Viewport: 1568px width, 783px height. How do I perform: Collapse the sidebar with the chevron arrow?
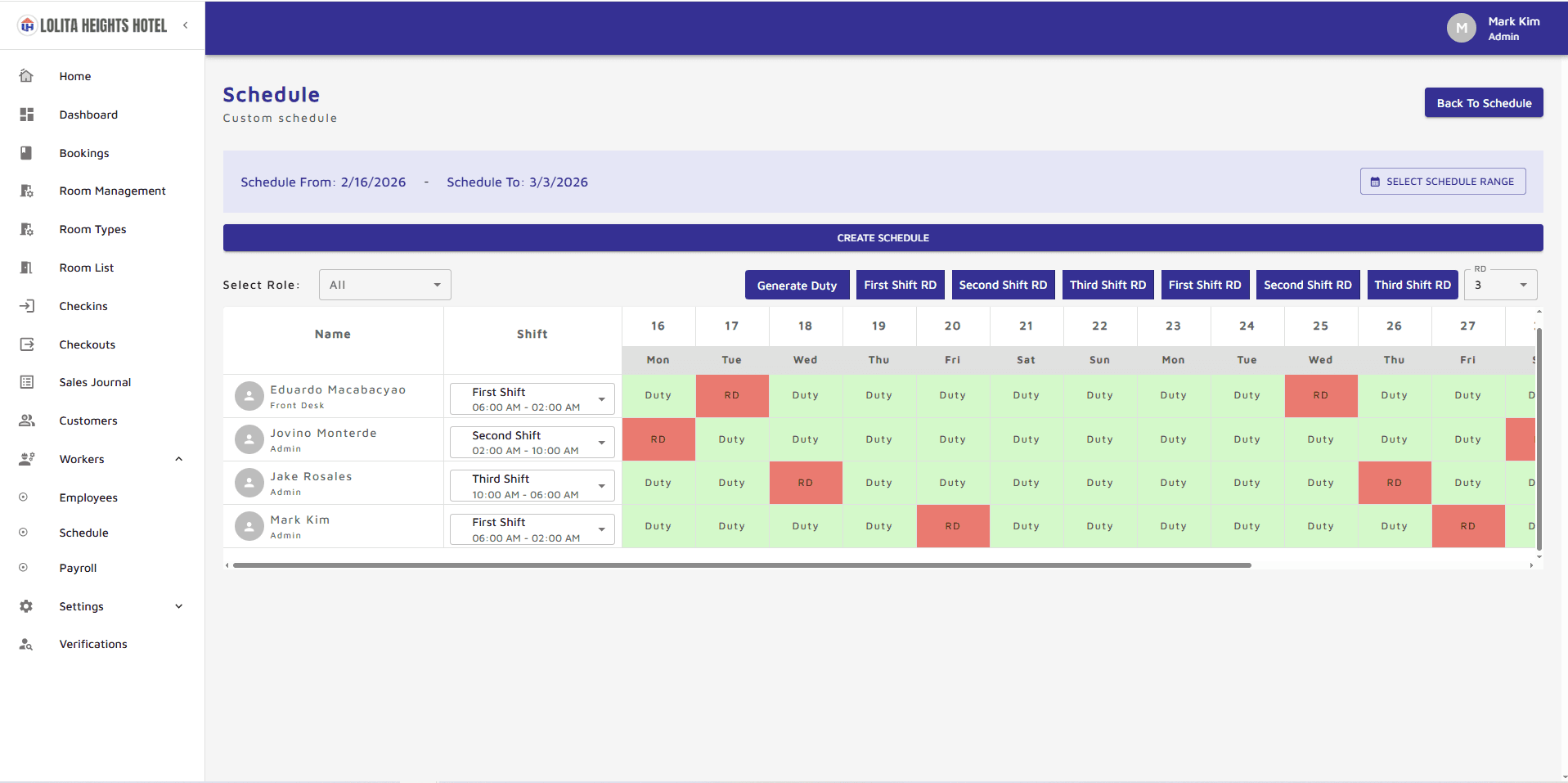click(x=186, y=25)
